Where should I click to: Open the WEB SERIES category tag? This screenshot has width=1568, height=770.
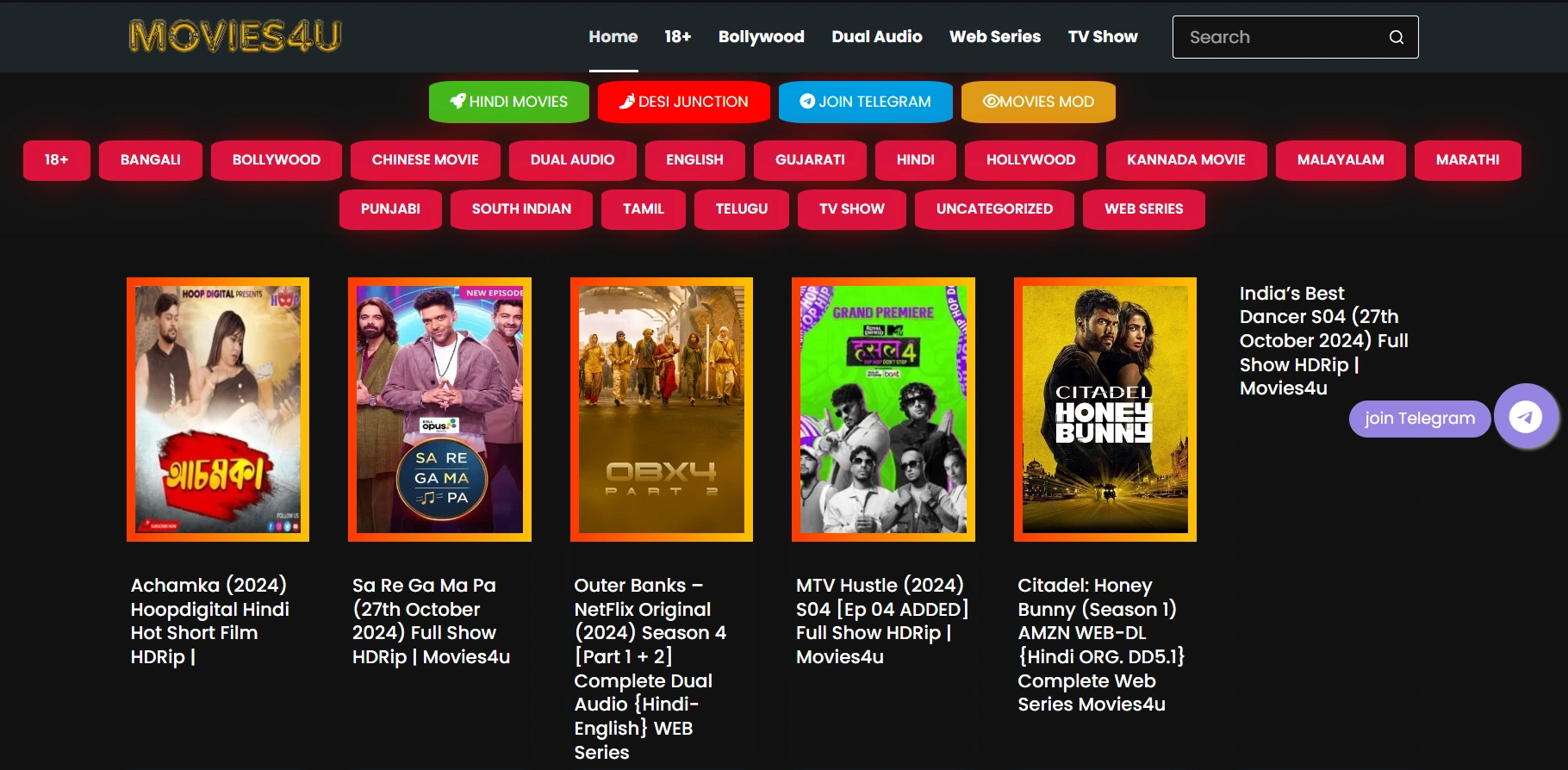(1144, 209)
